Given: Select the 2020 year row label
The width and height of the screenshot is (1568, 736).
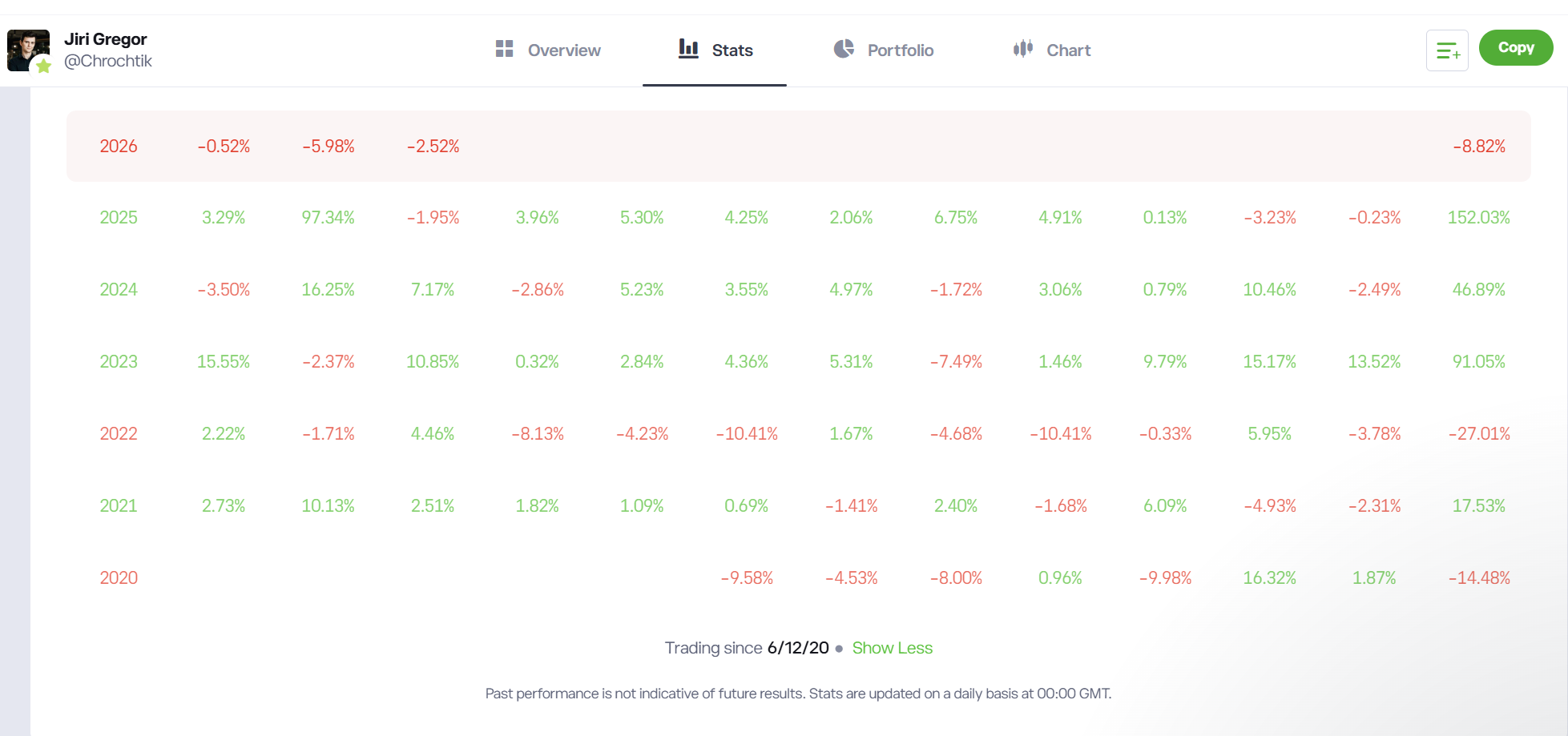Looking at the screenshot, I should 119,578.
